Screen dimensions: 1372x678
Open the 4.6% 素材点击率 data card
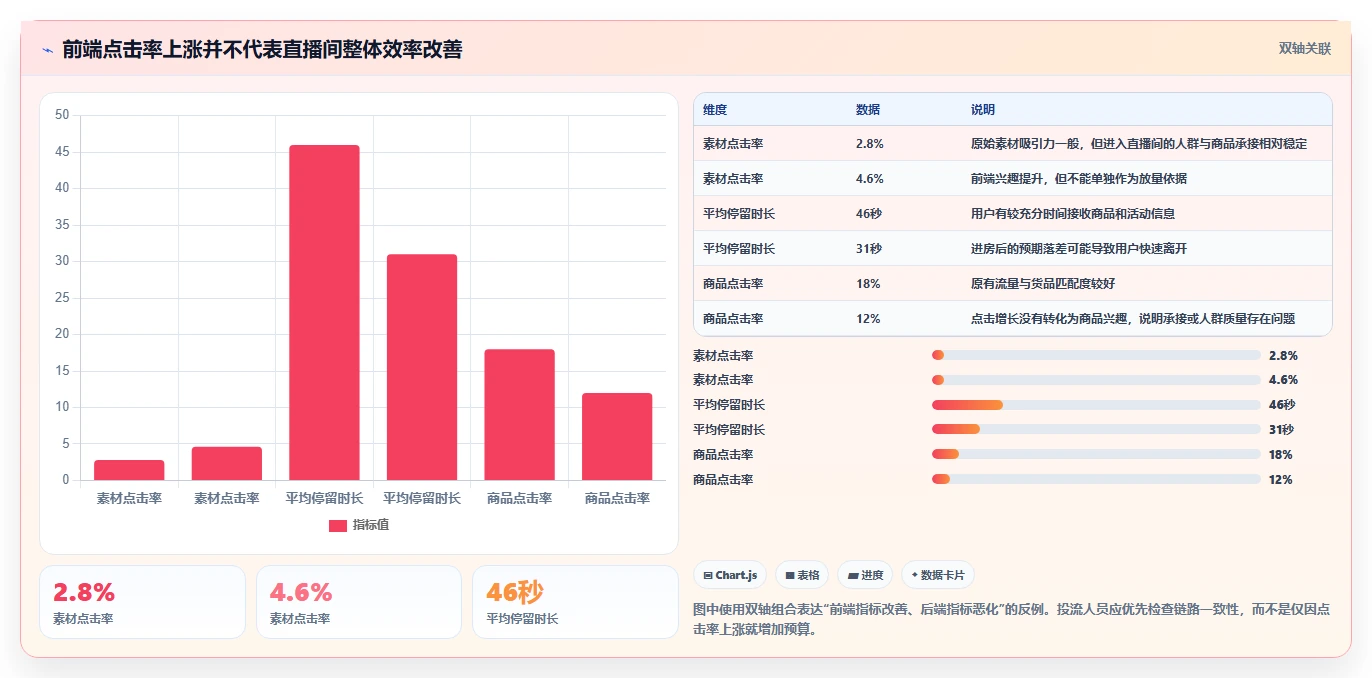click(359, 602)
